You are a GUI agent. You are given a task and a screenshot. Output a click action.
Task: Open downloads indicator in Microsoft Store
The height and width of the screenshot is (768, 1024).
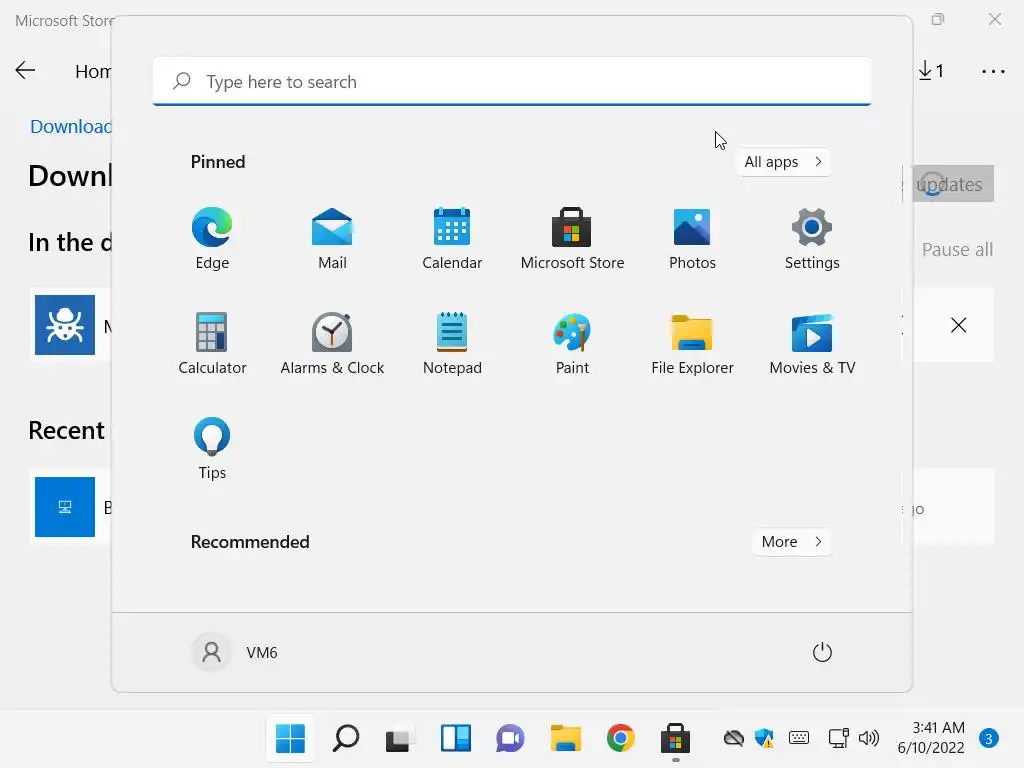pyautogui.click(x=931, y=71)
